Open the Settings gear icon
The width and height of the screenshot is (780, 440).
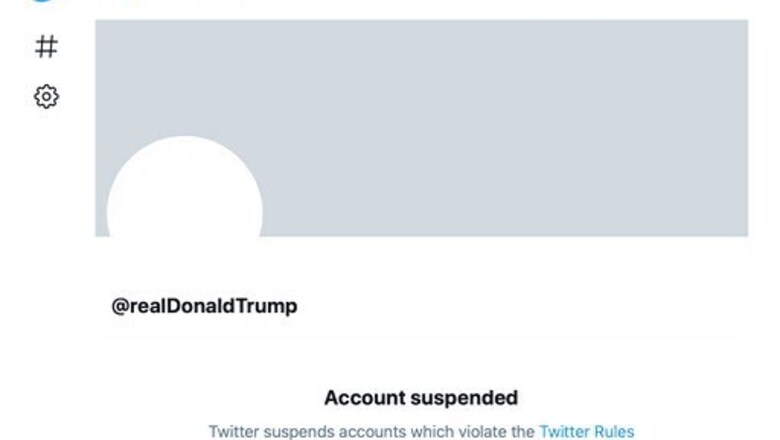point(46,96)
